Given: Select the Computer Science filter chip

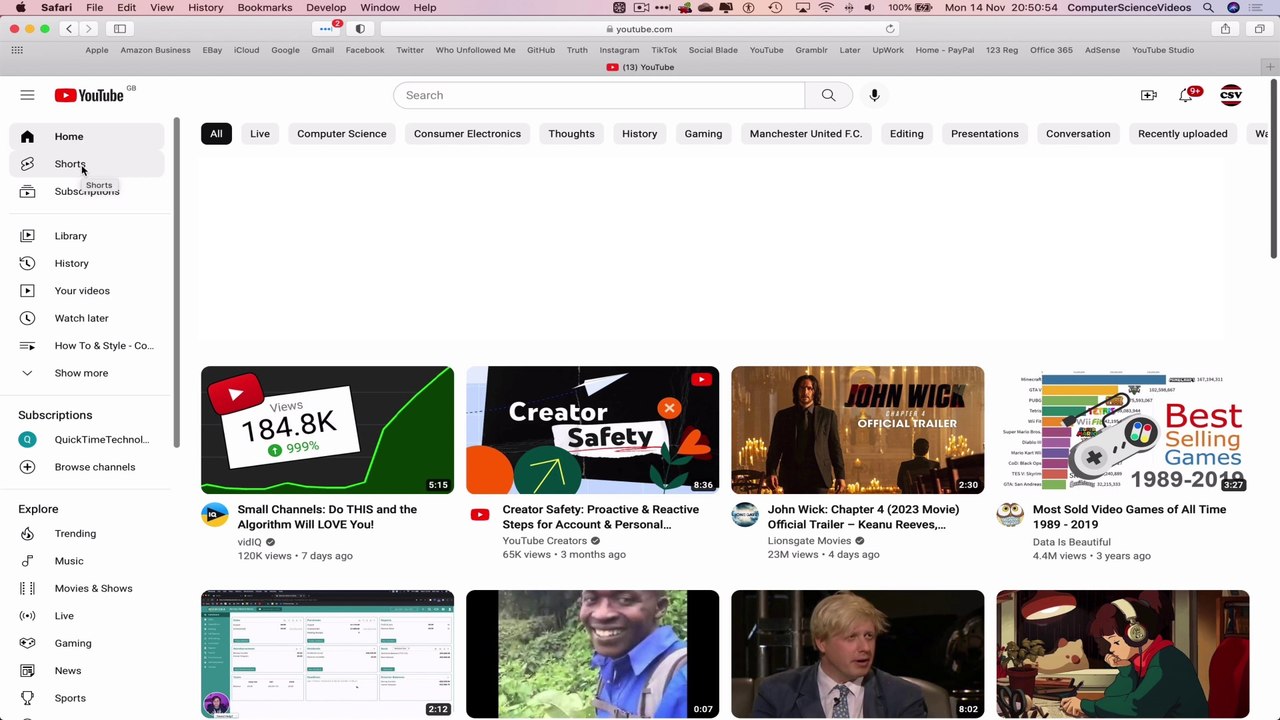Looking at the screenshot, I should point(341,134).
